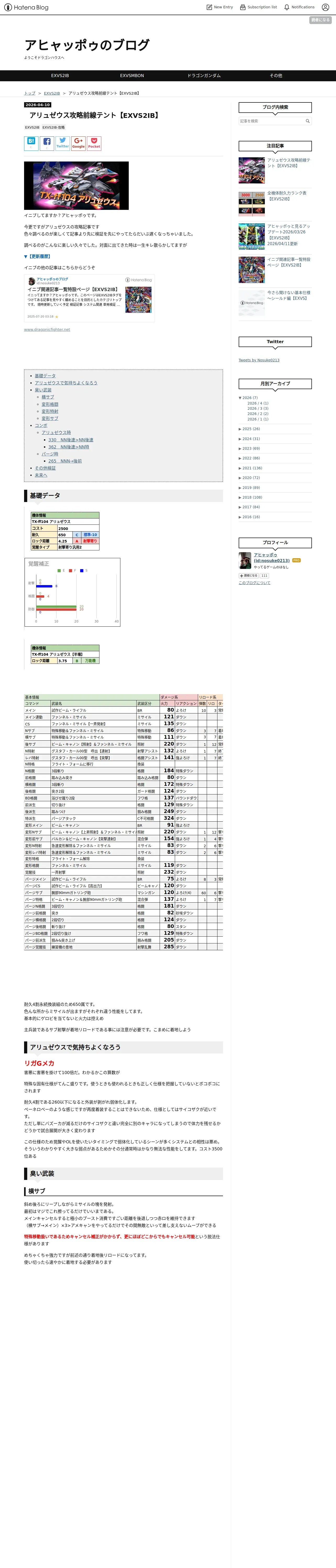Image resolution: width=336 pixels, height=1568 pixels.
Task: Open the www.dragonicfighter.net link
Action: 47,329
